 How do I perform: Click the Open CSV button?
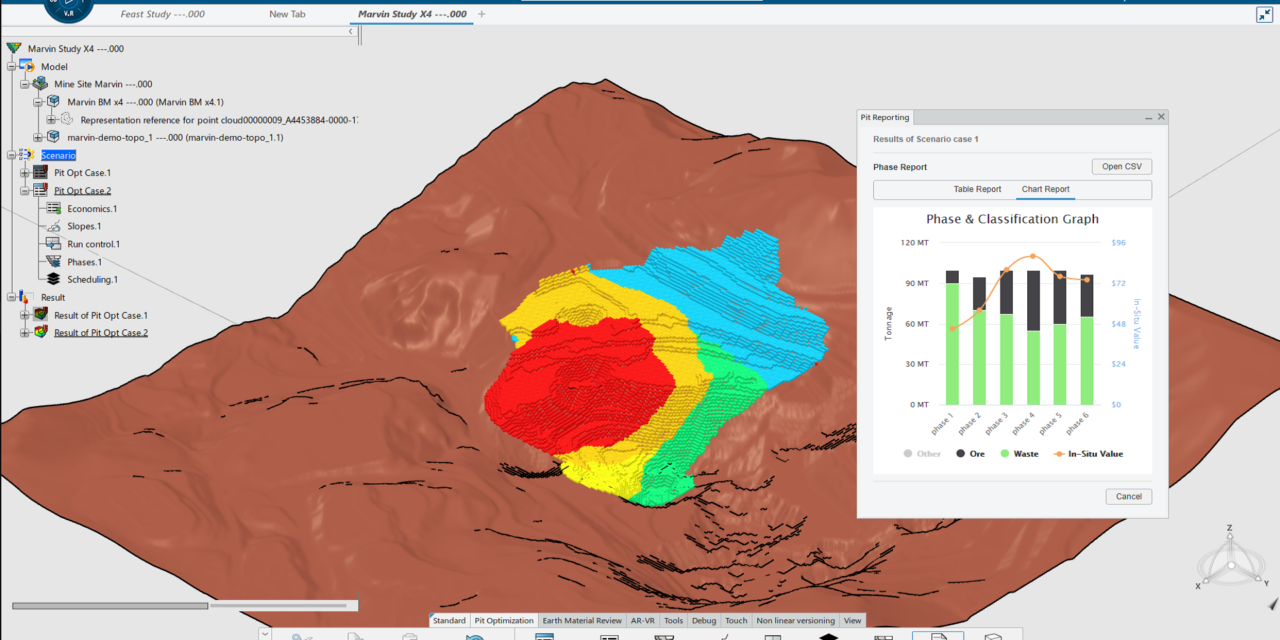(1121, 166)
